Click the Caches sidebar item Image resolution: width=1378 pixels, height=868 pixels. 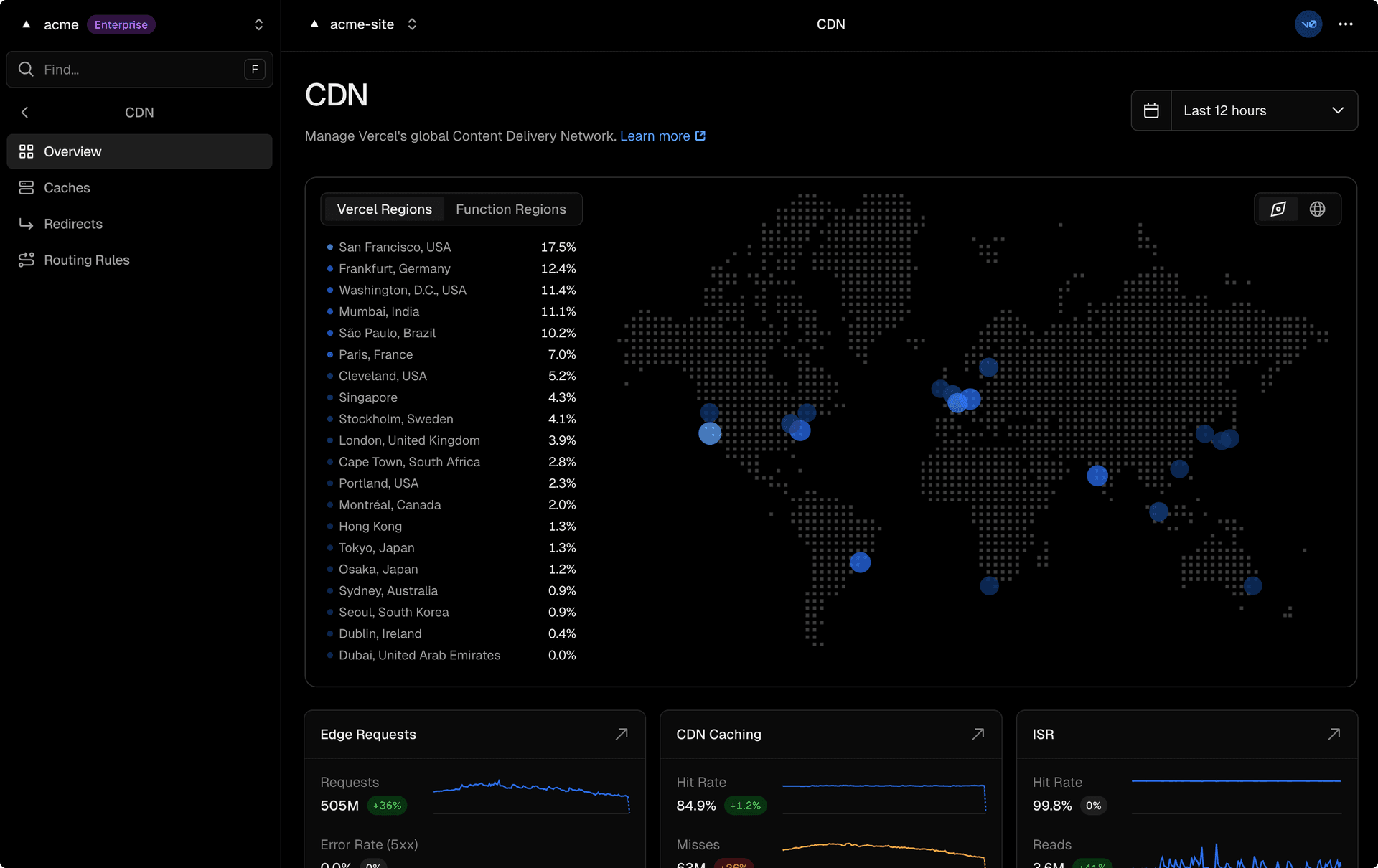(67, 188)
